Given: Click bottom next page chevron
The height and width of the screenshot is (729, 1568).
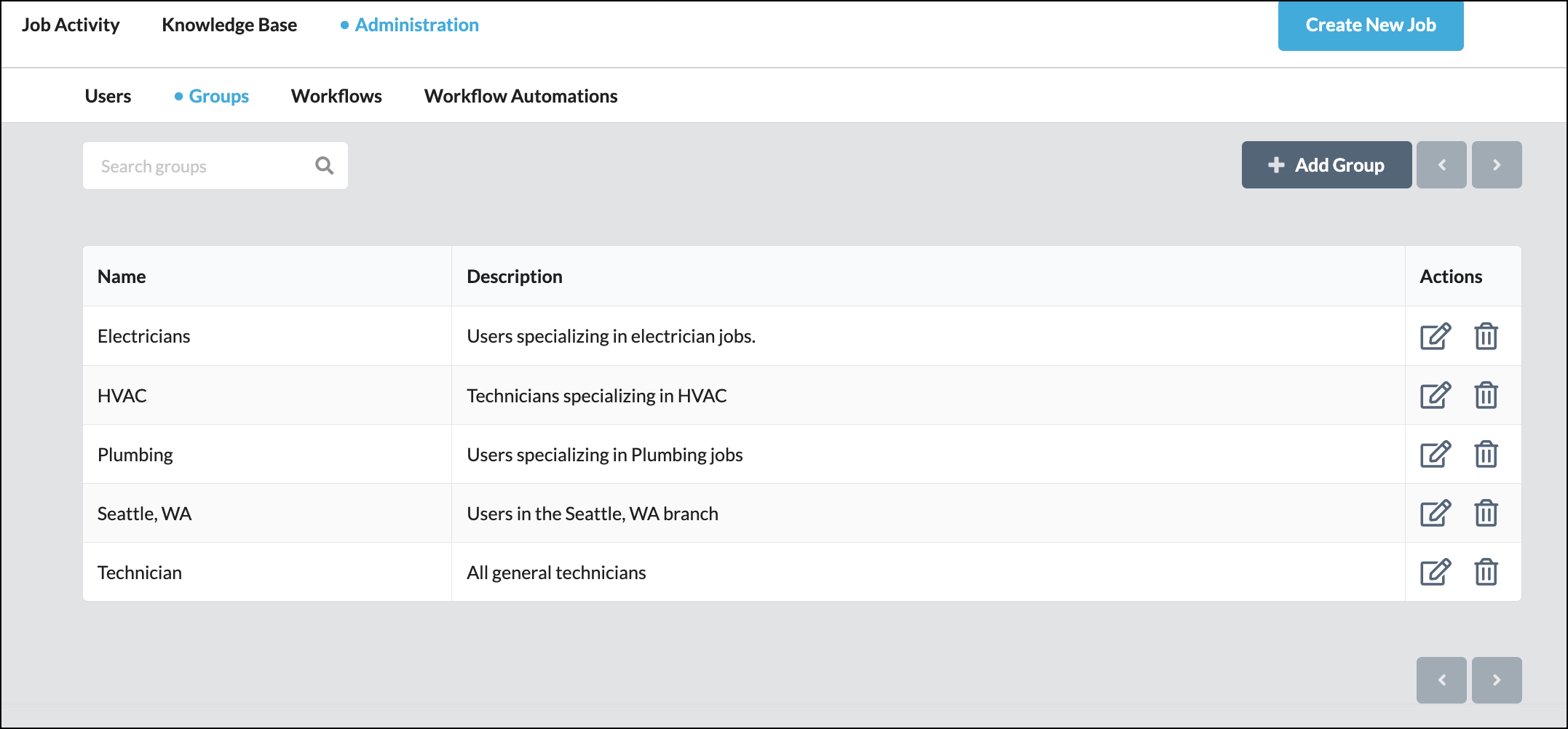Looking at the screenshot, I should coord(1496,680).
